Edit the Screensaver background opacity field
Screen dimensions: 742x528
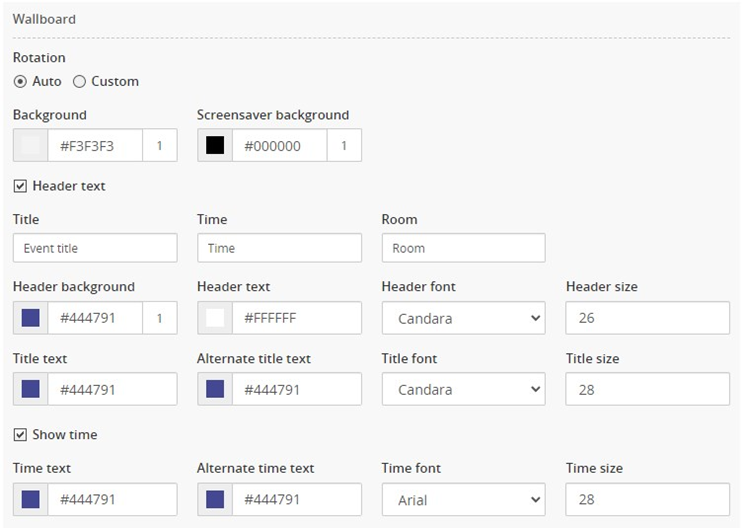pos(344,145)
